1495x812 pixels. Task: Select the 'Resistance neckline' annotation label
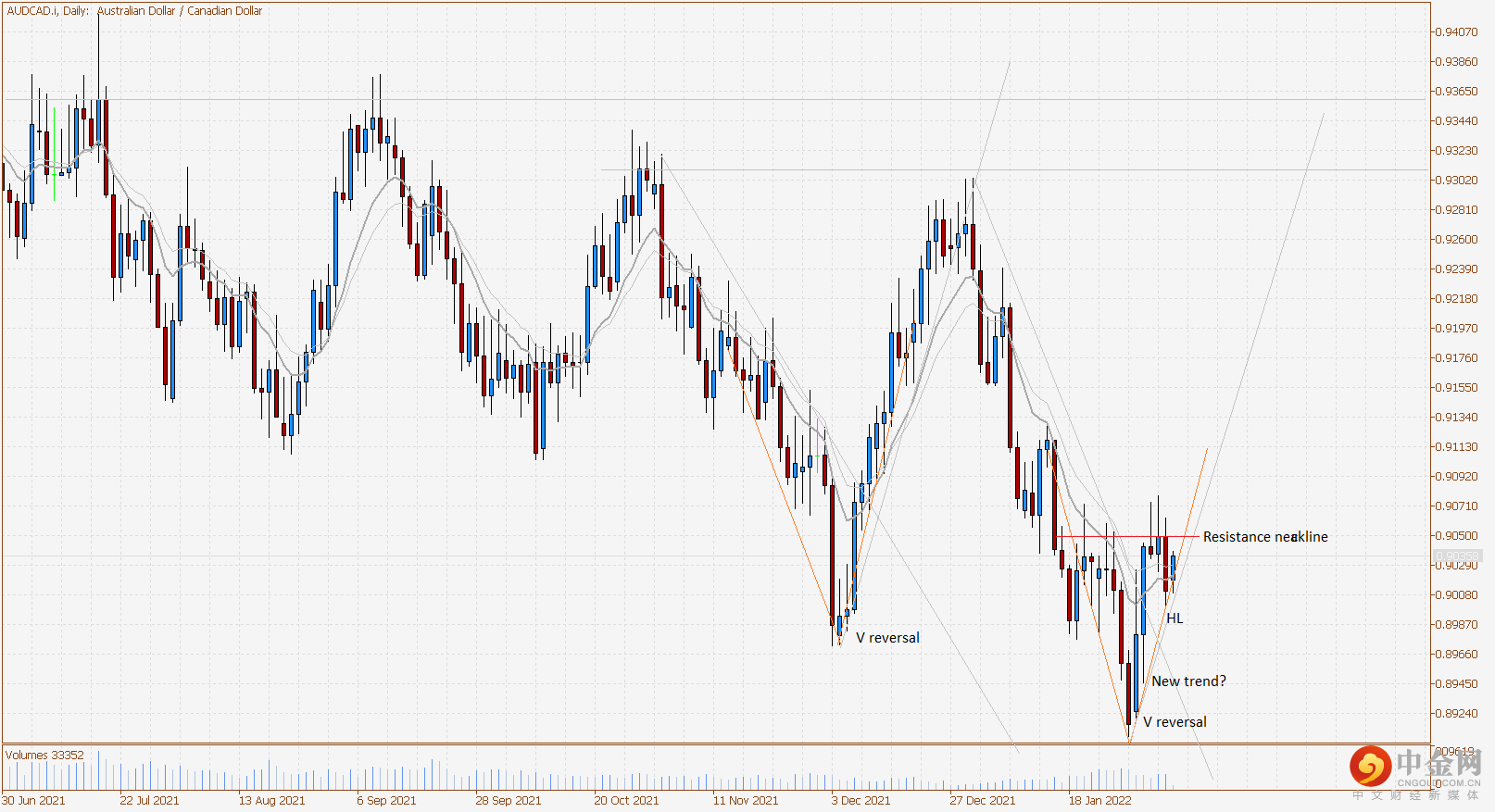1265,537
